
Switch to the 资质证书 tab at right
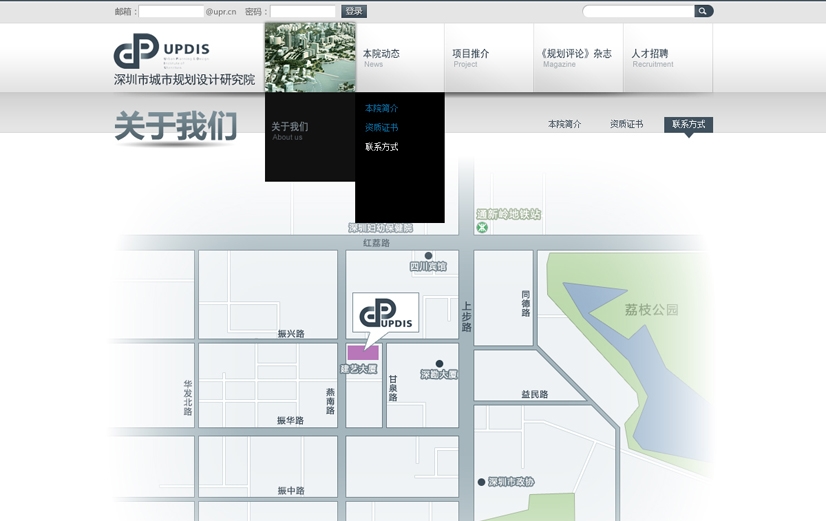pyautogui.click(x=626, y=125)
